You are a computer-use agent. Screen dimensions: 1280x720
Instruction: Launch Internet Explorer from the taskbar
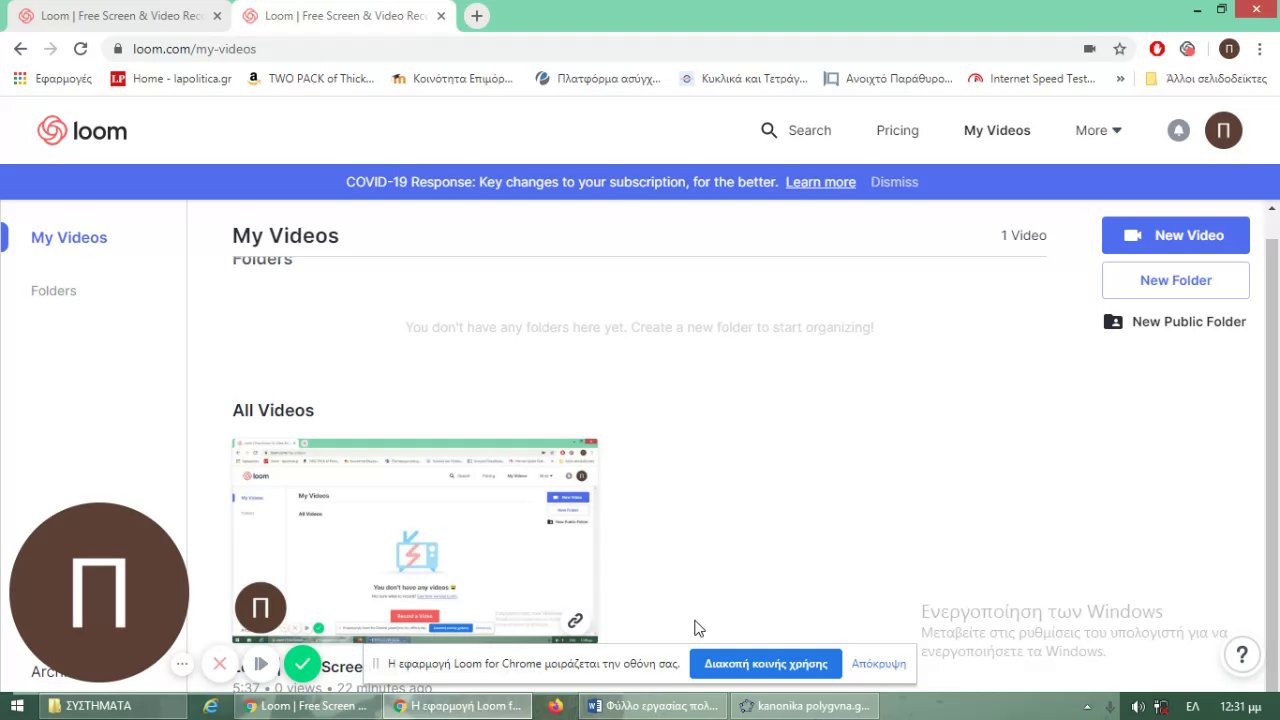pyautogui.click(x=211, y=705)
